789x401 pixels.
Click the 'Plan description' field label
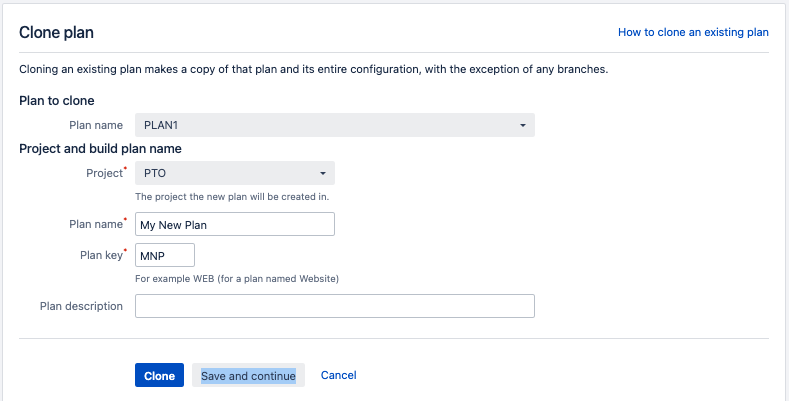click(81, 306)
